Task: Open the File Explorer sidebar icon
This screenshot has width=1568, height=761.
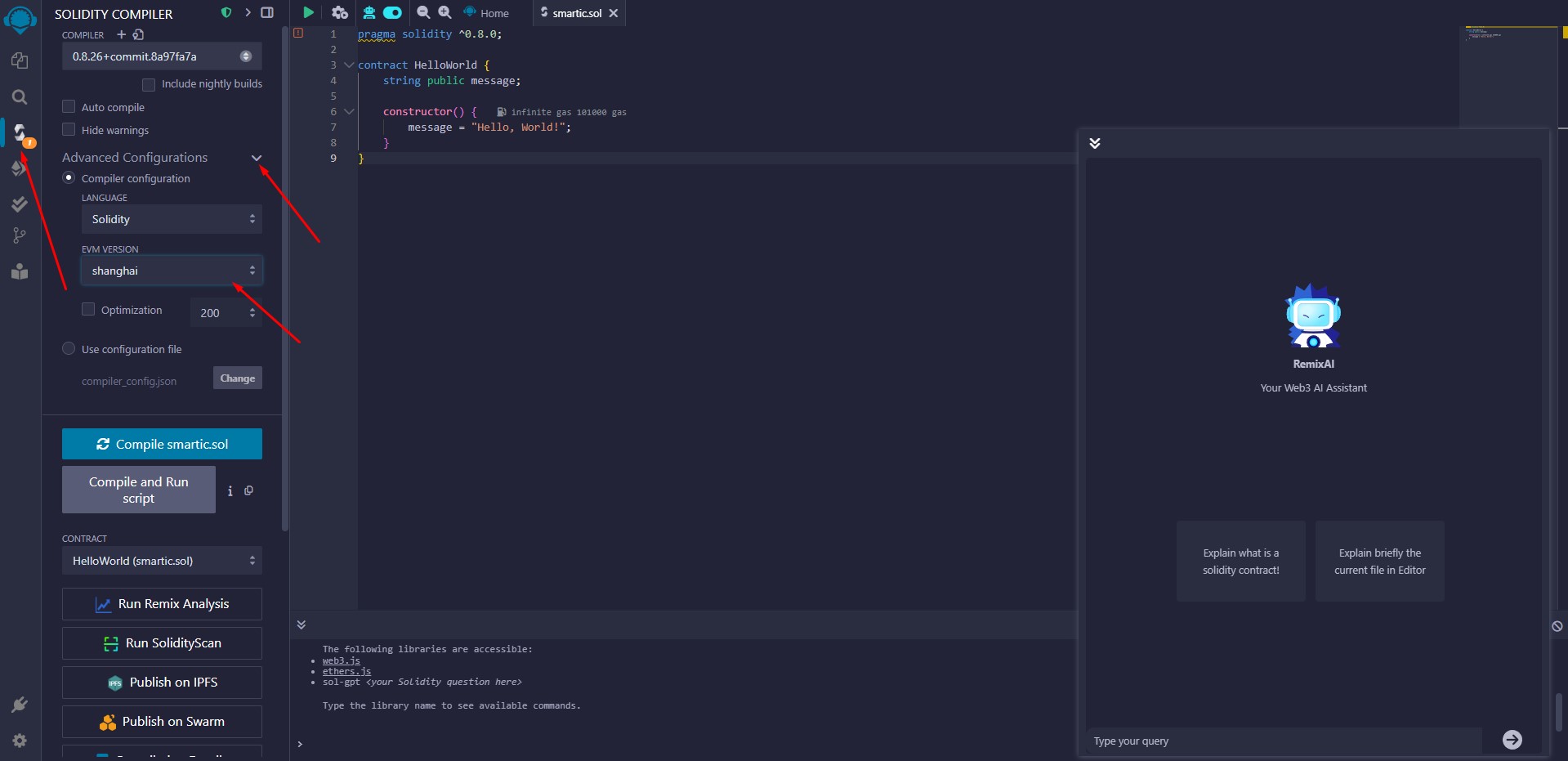Action: click(20, 61)
